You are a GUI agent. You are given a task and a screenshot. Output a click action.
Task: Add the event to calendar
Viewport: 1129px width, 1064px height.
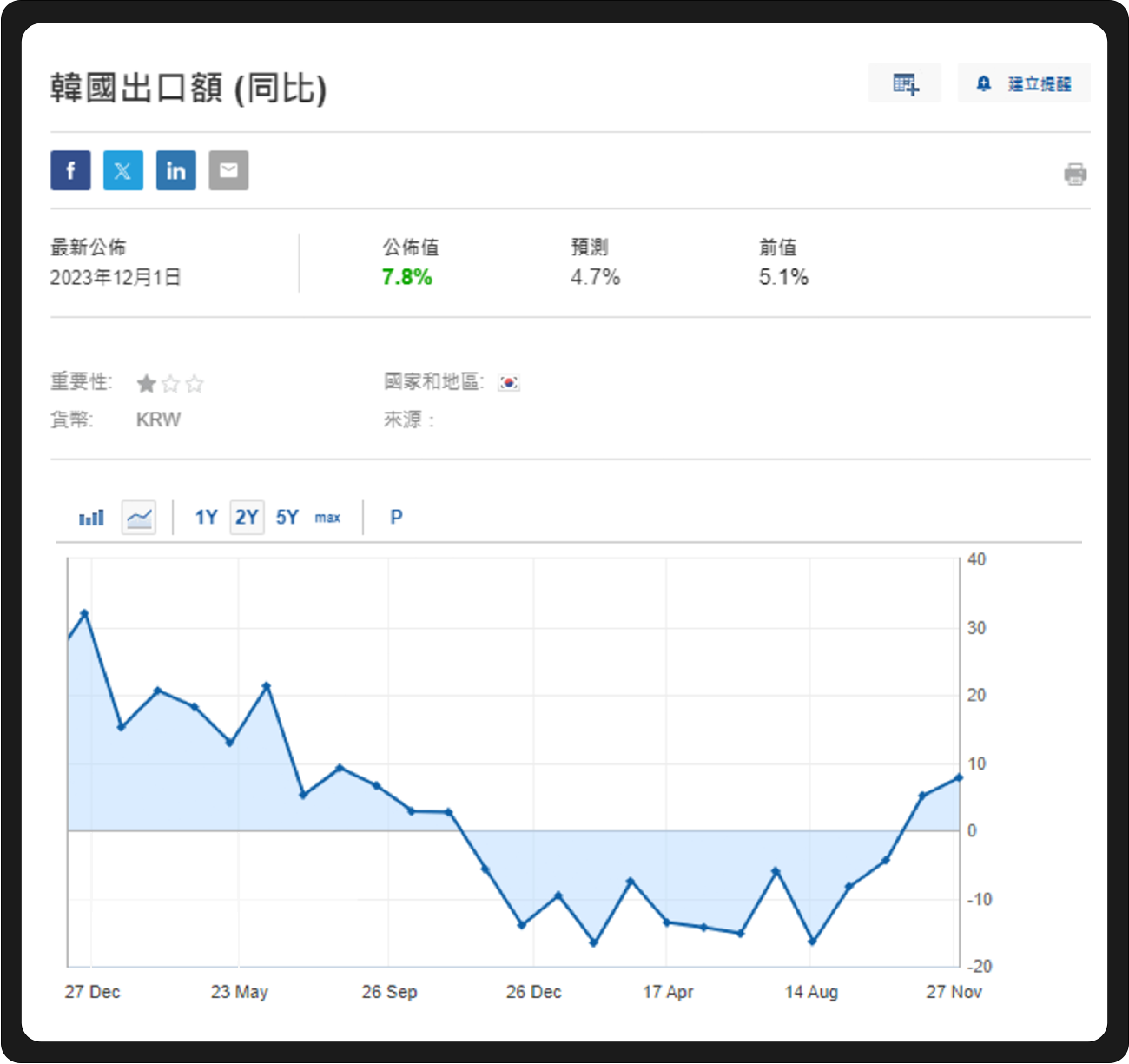(905, 83)
